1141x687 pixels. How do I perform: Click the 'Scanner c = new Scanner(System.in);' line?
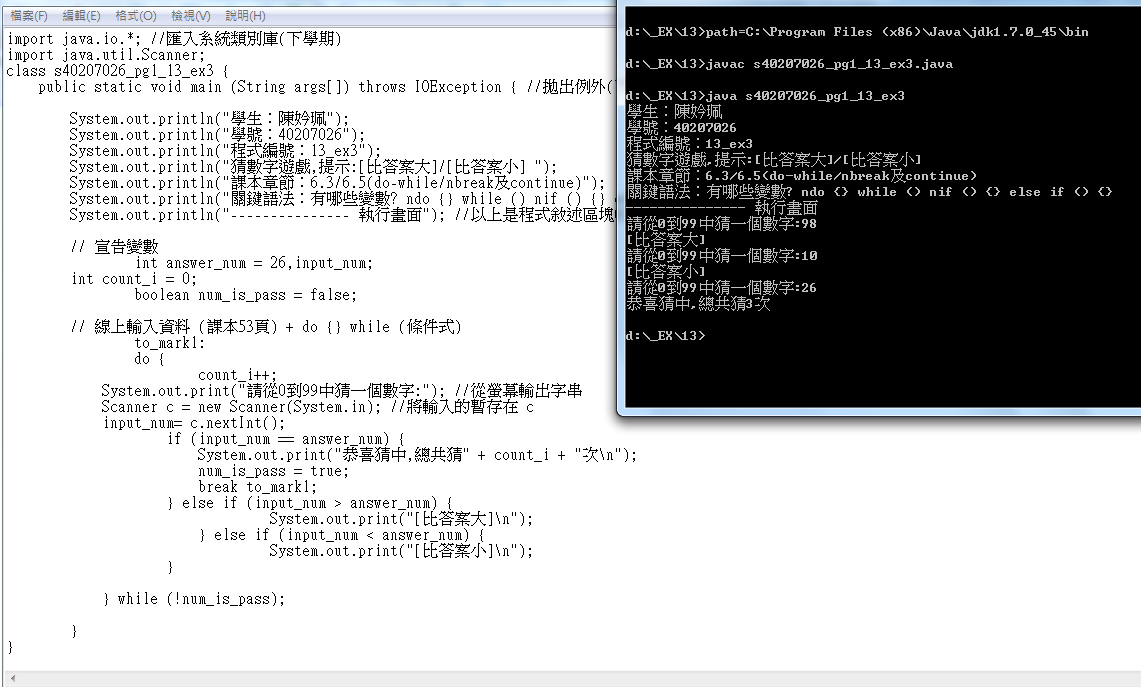pyautogui.click(x=317, y=408)
